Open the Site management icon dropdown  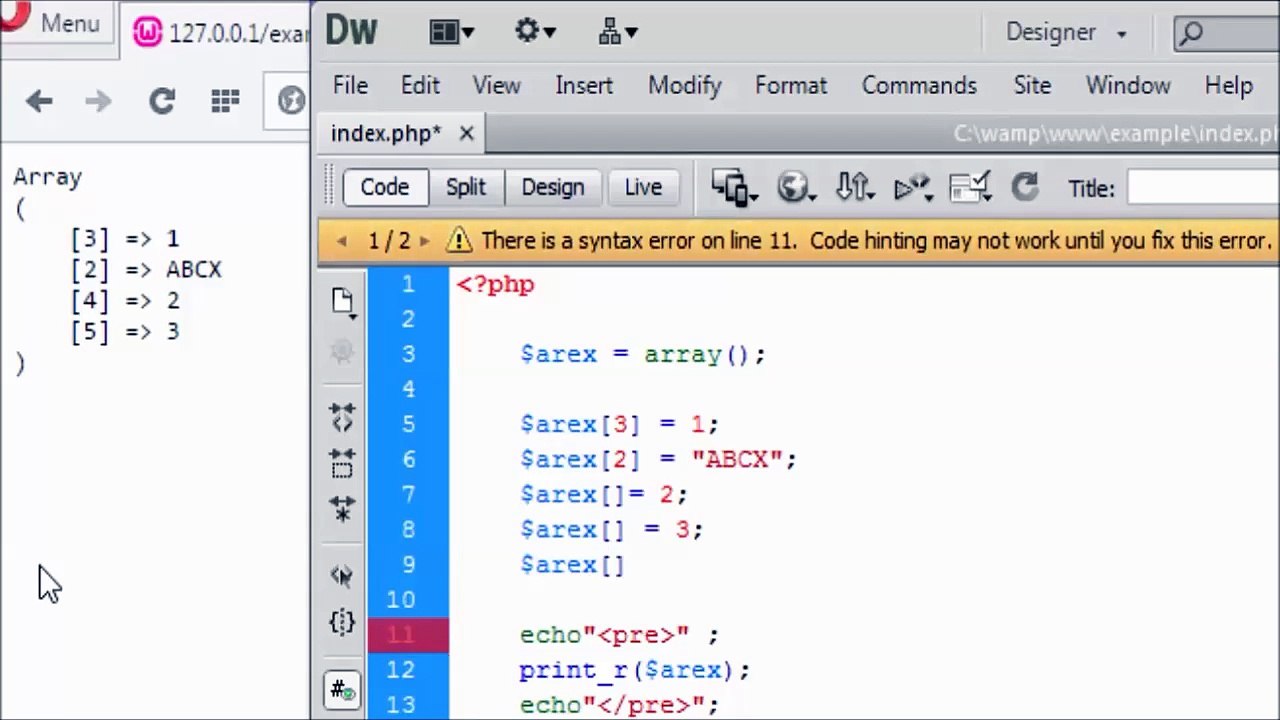click(x=617, y=32)
